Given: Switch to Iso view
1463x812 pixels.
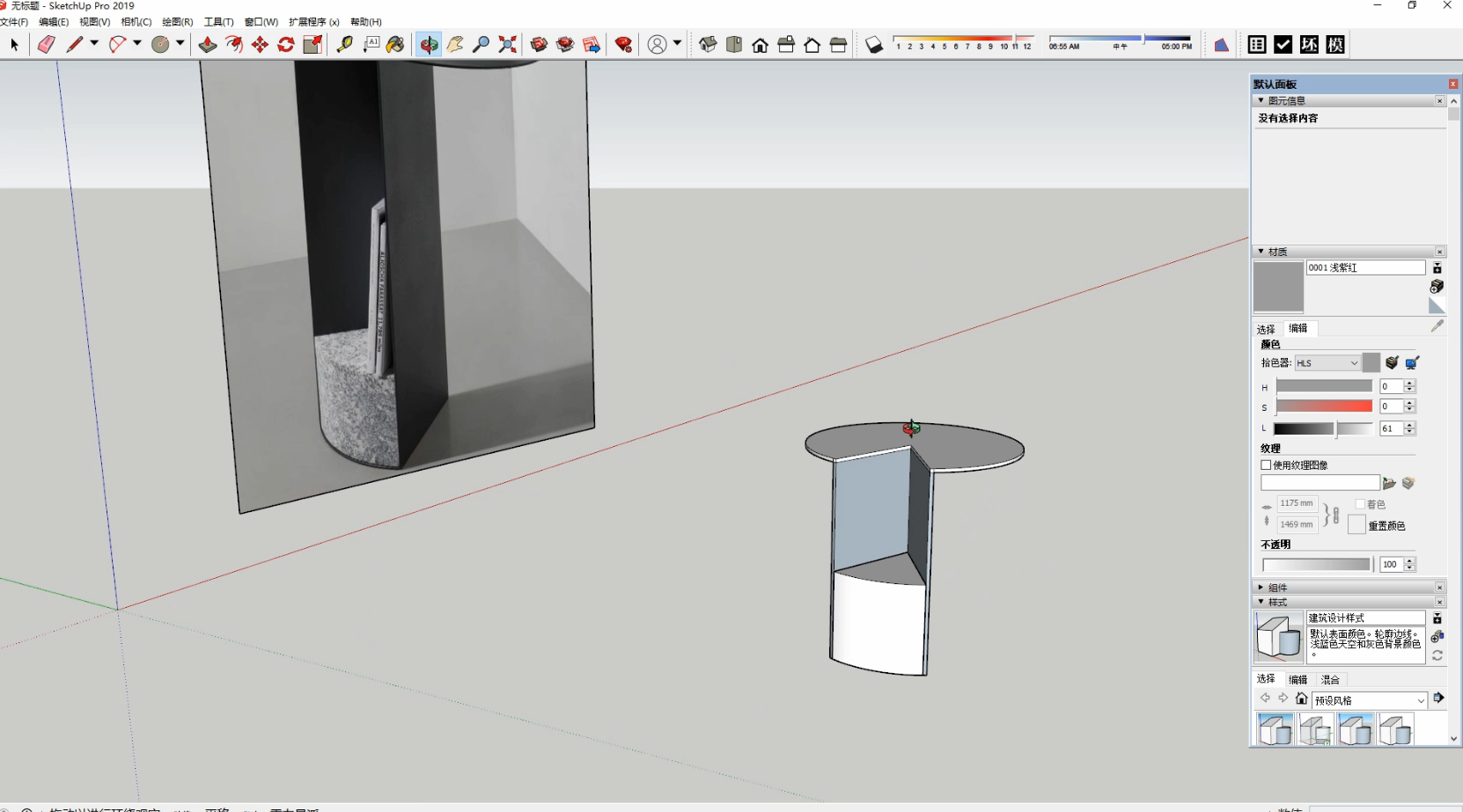Looking at the screenshot, I should coord(708,44).
